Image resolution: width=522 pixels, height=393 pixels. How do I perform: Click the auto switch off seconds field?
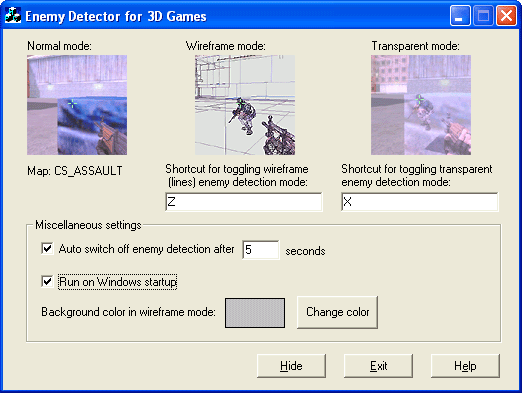261,250
